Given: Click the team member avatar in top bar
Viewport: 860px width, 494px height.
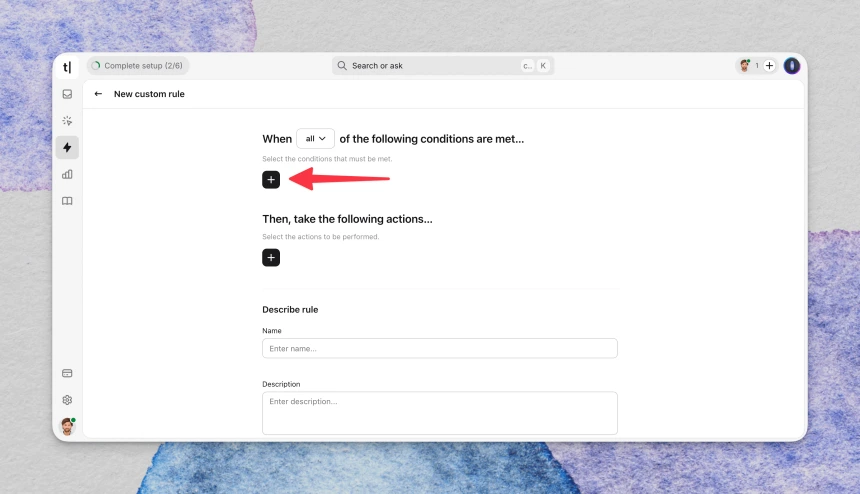Looking at the screenshot, I should tap(744, 66).
